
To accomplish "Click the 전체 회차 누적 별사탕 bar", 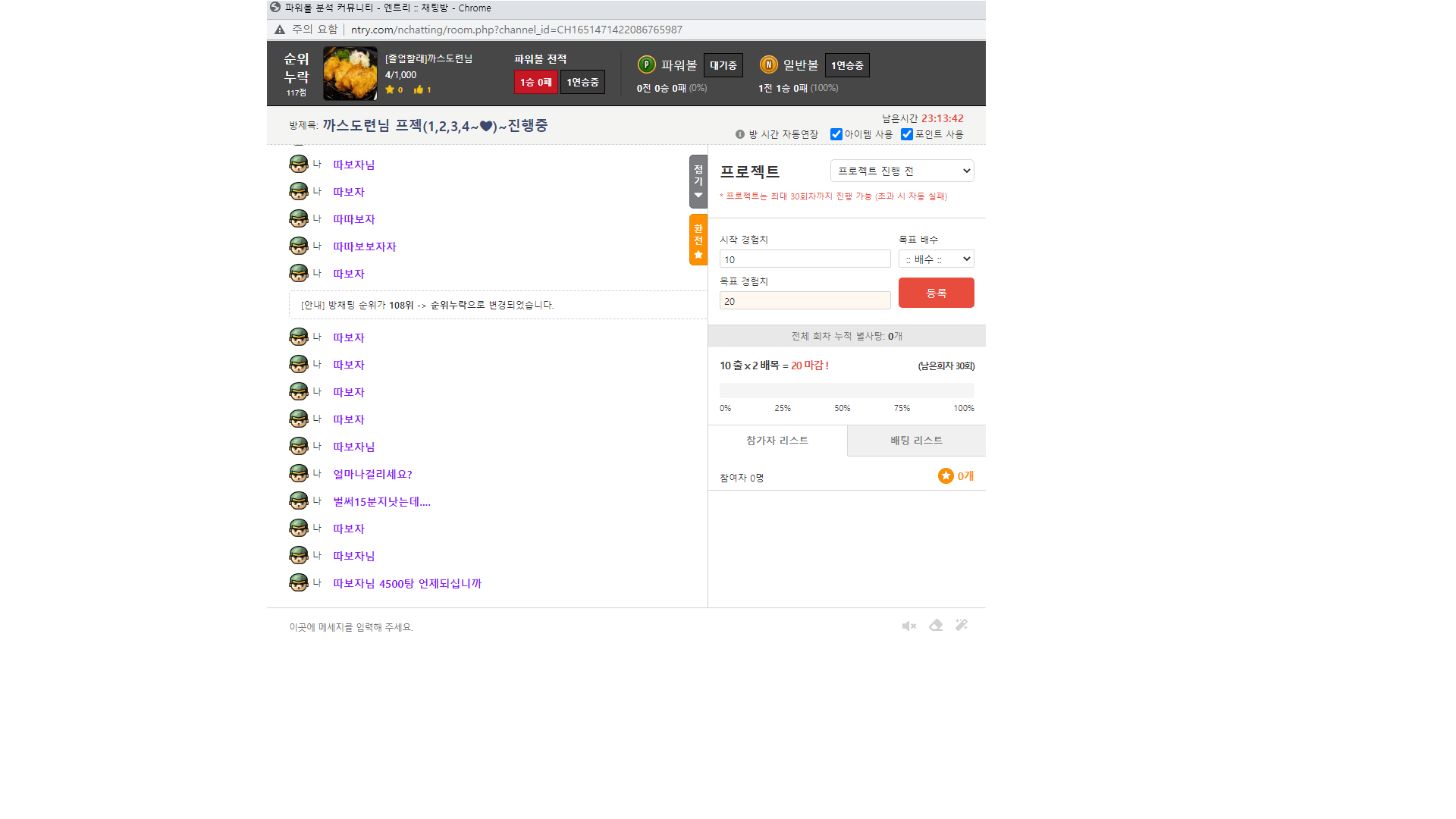I will [847, 336].
